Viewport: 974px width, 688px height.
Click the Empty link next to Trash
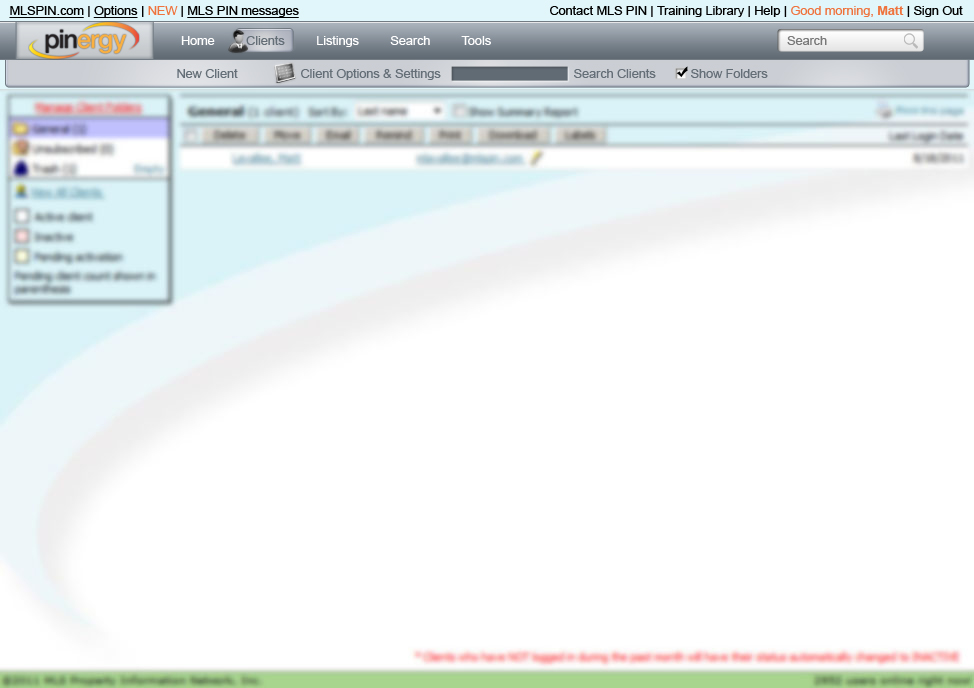pos(149,169)
